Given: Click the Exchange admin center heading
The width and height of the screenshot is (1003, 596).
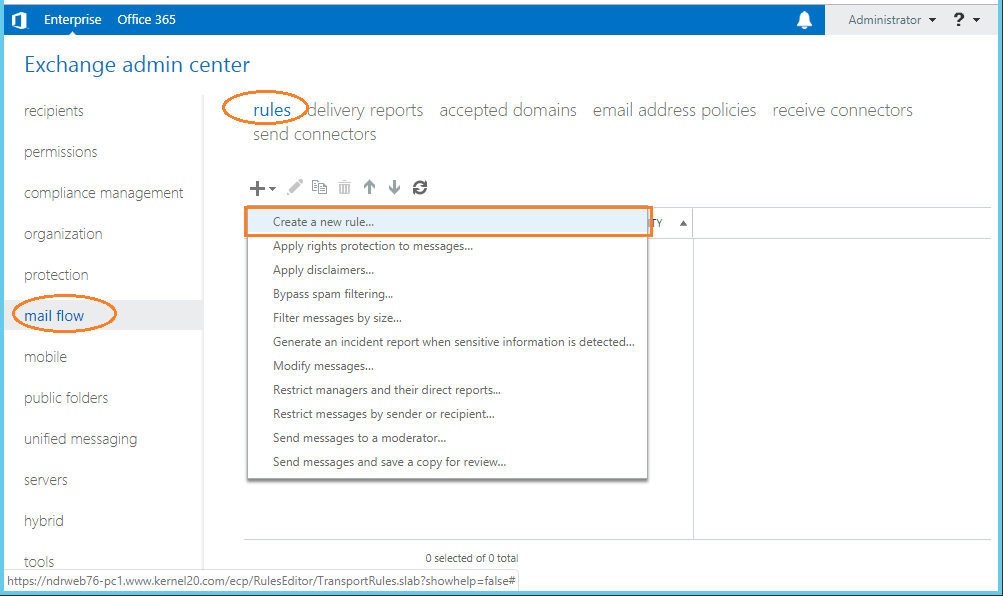Looking at the screenshot, I should [x=137, y=65].
